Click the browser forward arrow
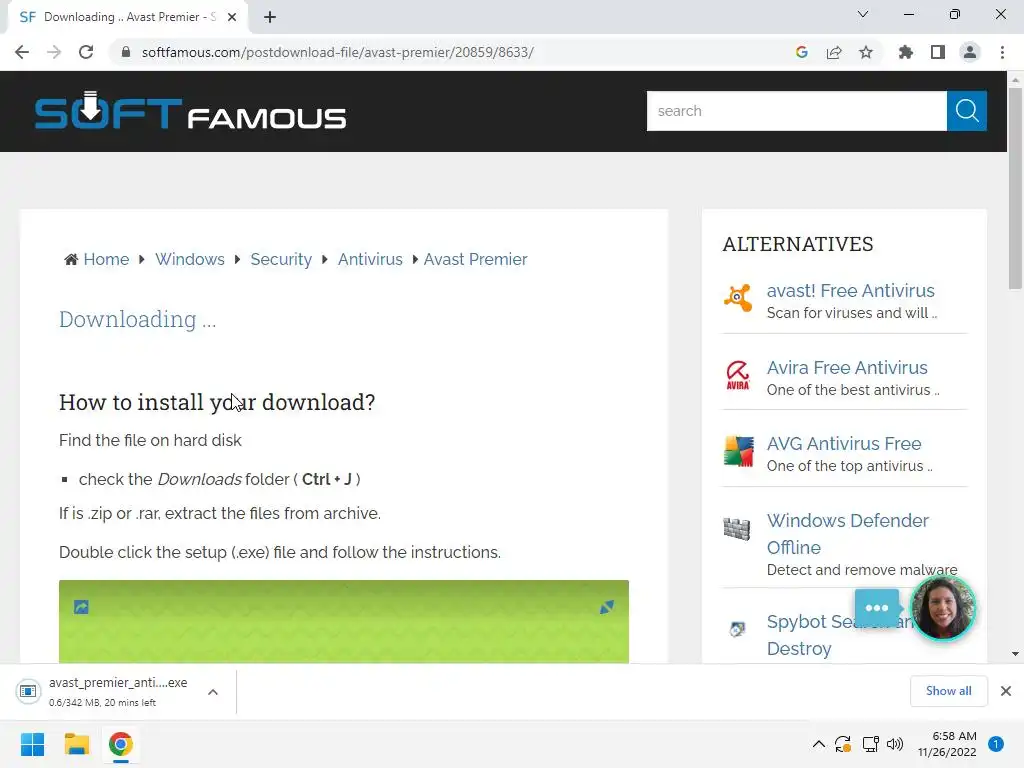The height and width of the screenshot is (768, 1024). coord(54,52)
